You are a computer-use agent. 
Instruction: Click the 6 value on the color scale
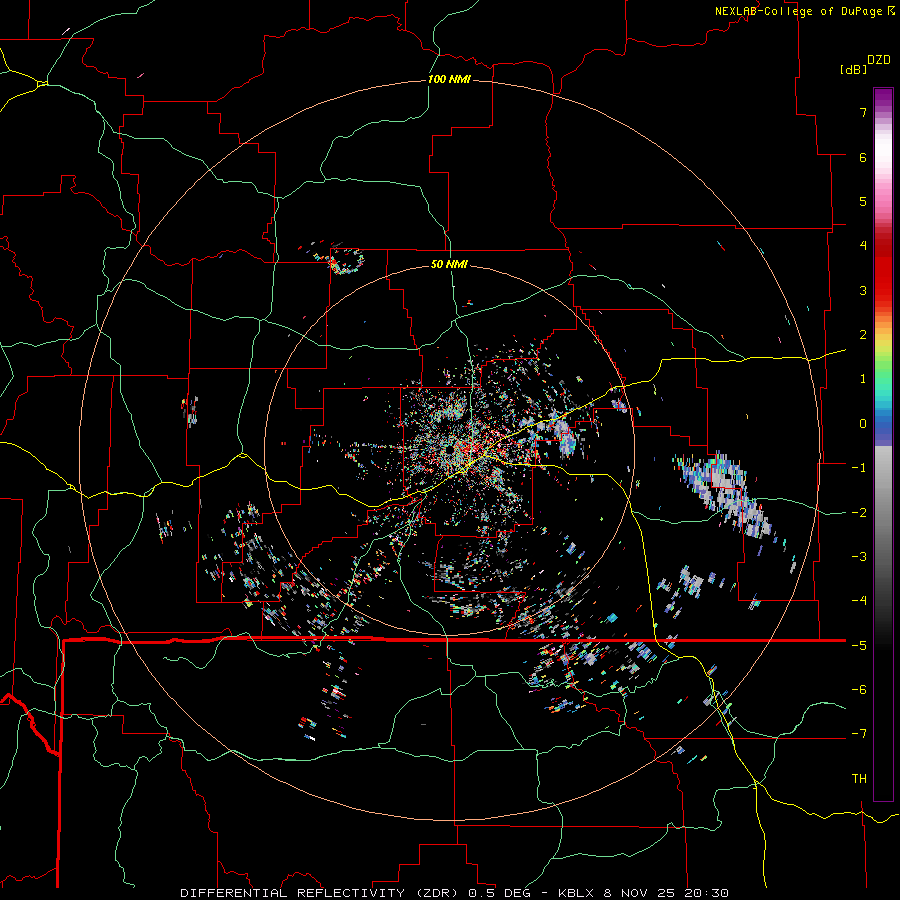pos(863,157)
